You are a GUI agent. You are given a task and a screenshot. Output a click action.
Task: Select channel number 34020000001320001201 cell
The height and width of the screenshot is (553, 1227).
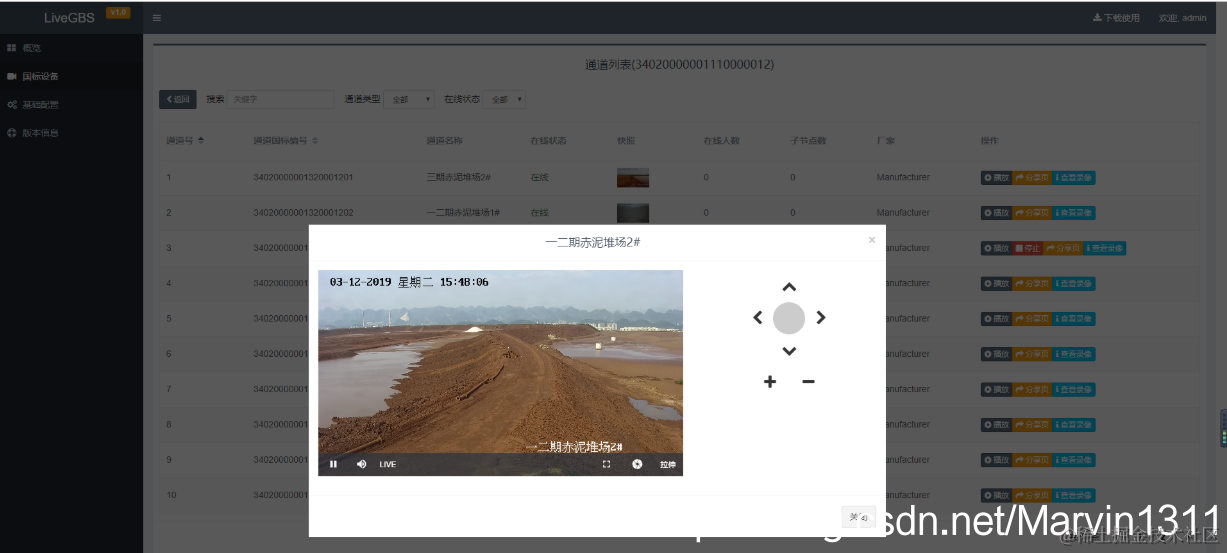(303, 178)
